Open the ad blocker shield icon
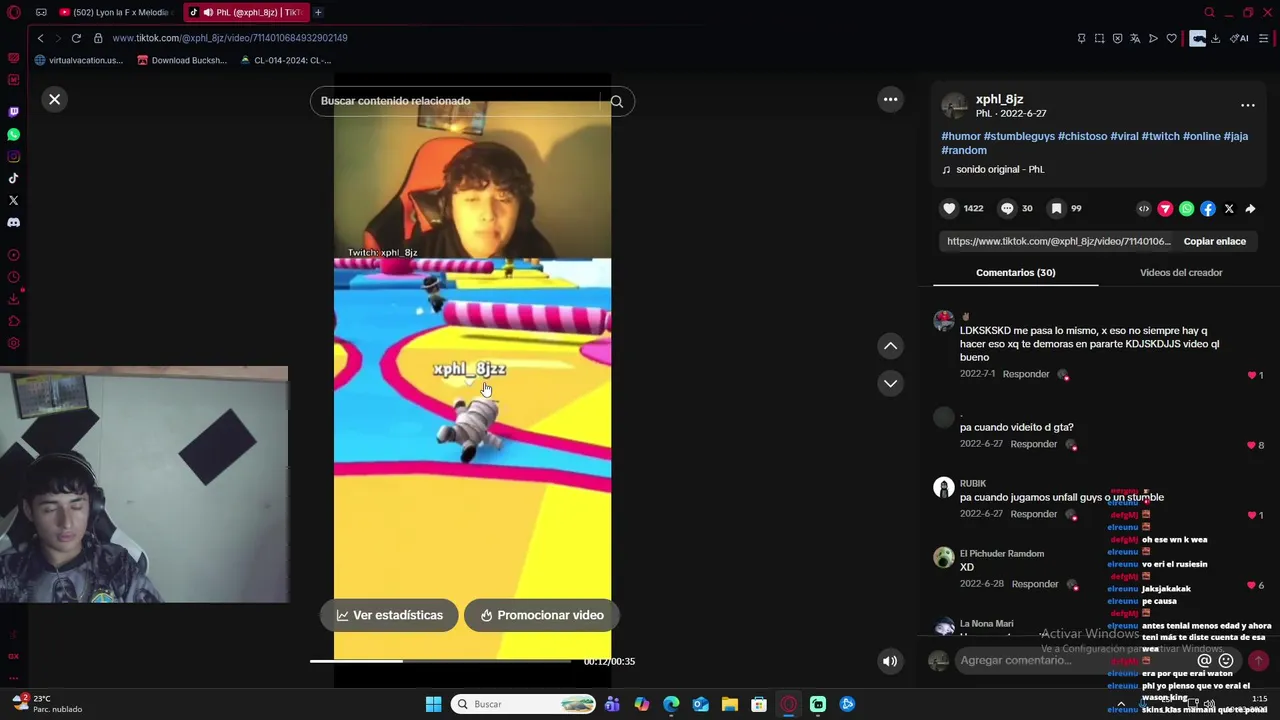 click(1117, 38)
